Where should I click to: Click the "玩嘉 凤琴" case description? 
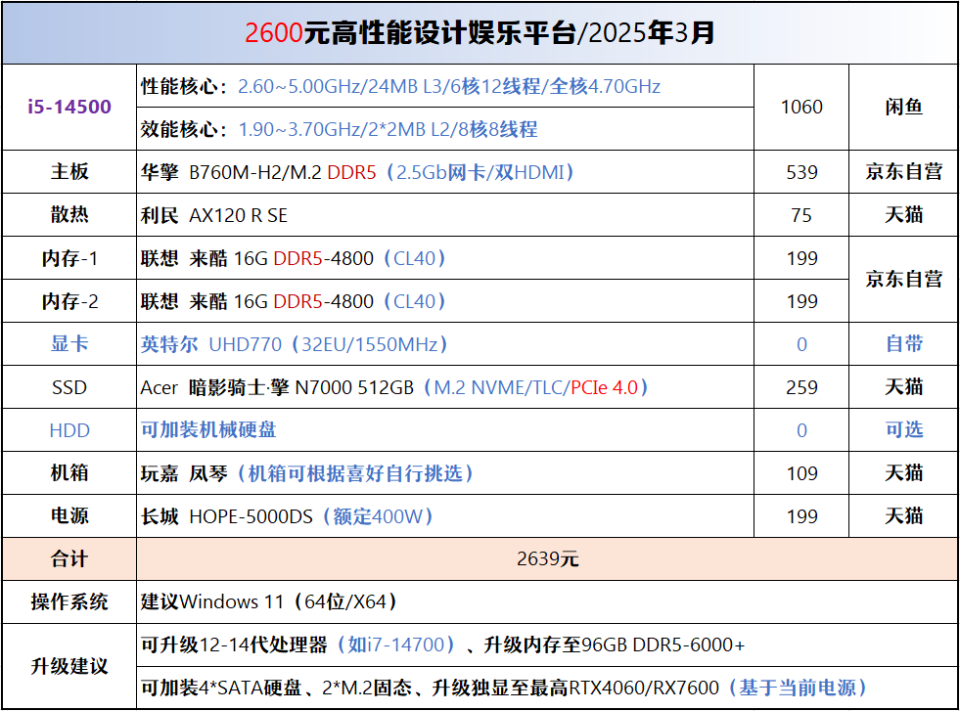[x=307, y=473]
